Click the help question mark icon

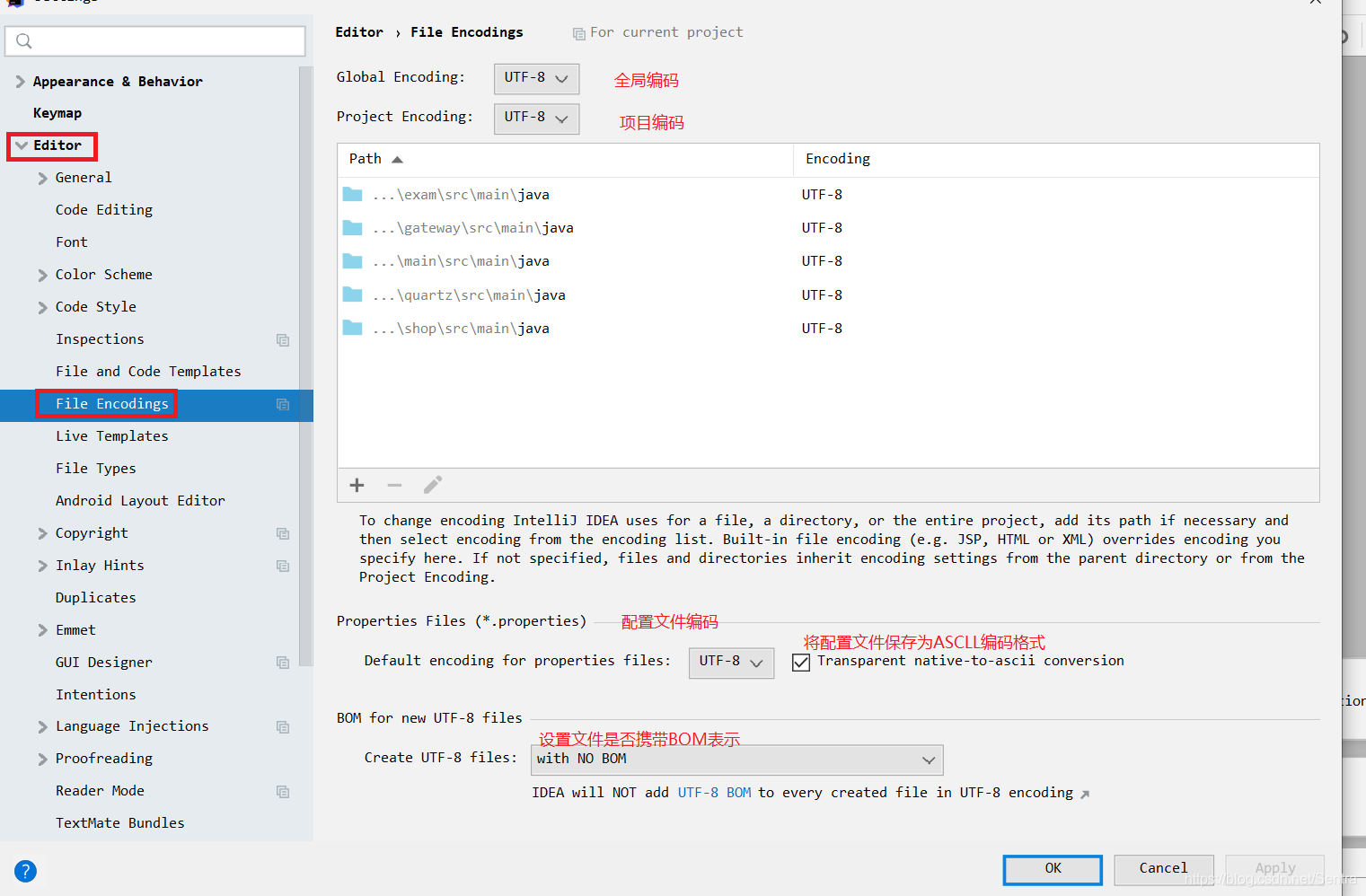pyautogui.click(x=25, y=871)
